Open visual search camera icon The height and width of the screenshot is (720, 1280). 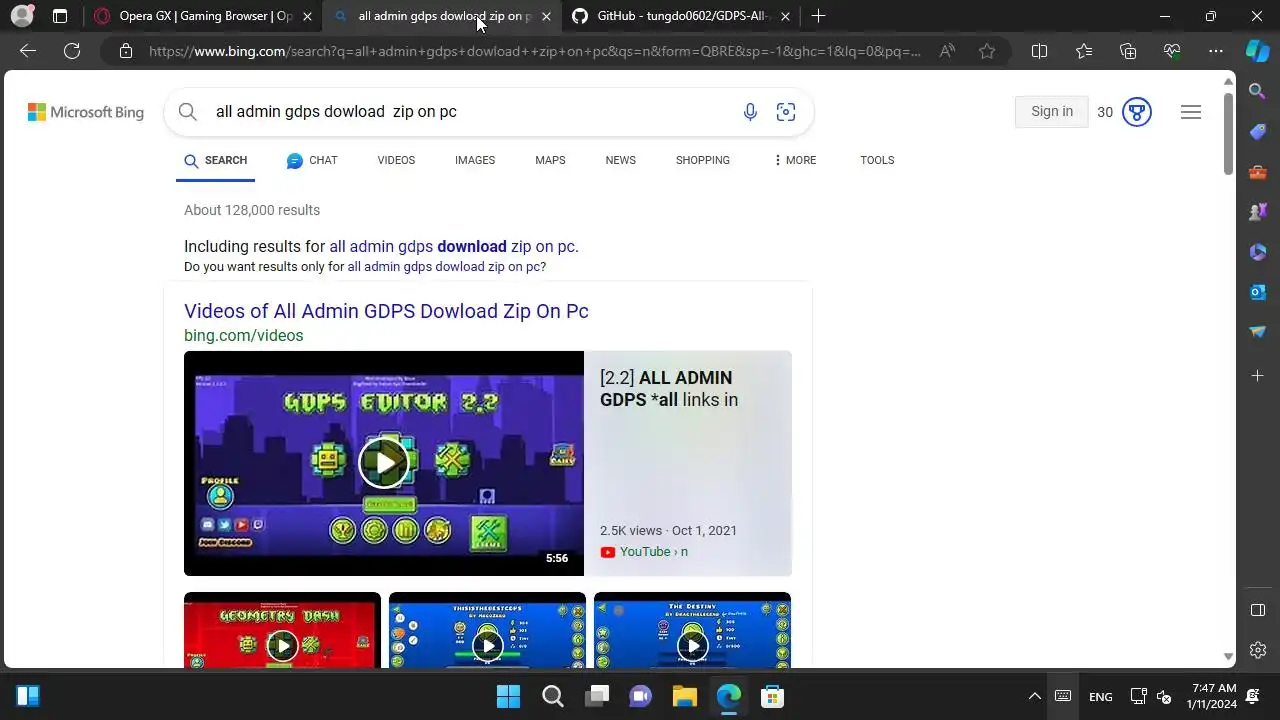pos(786,112)
